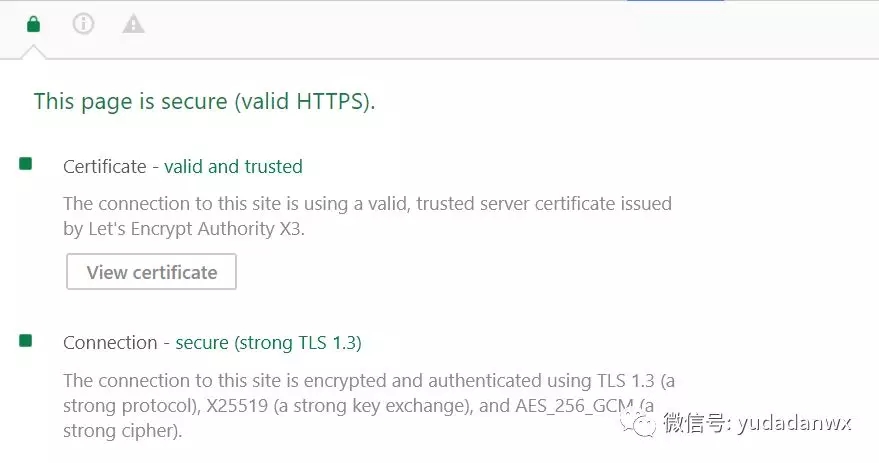Viewport: 879px width, 463px height.
Task: Click the X25519 key exchange text
Action: click(x=237, y=405)
